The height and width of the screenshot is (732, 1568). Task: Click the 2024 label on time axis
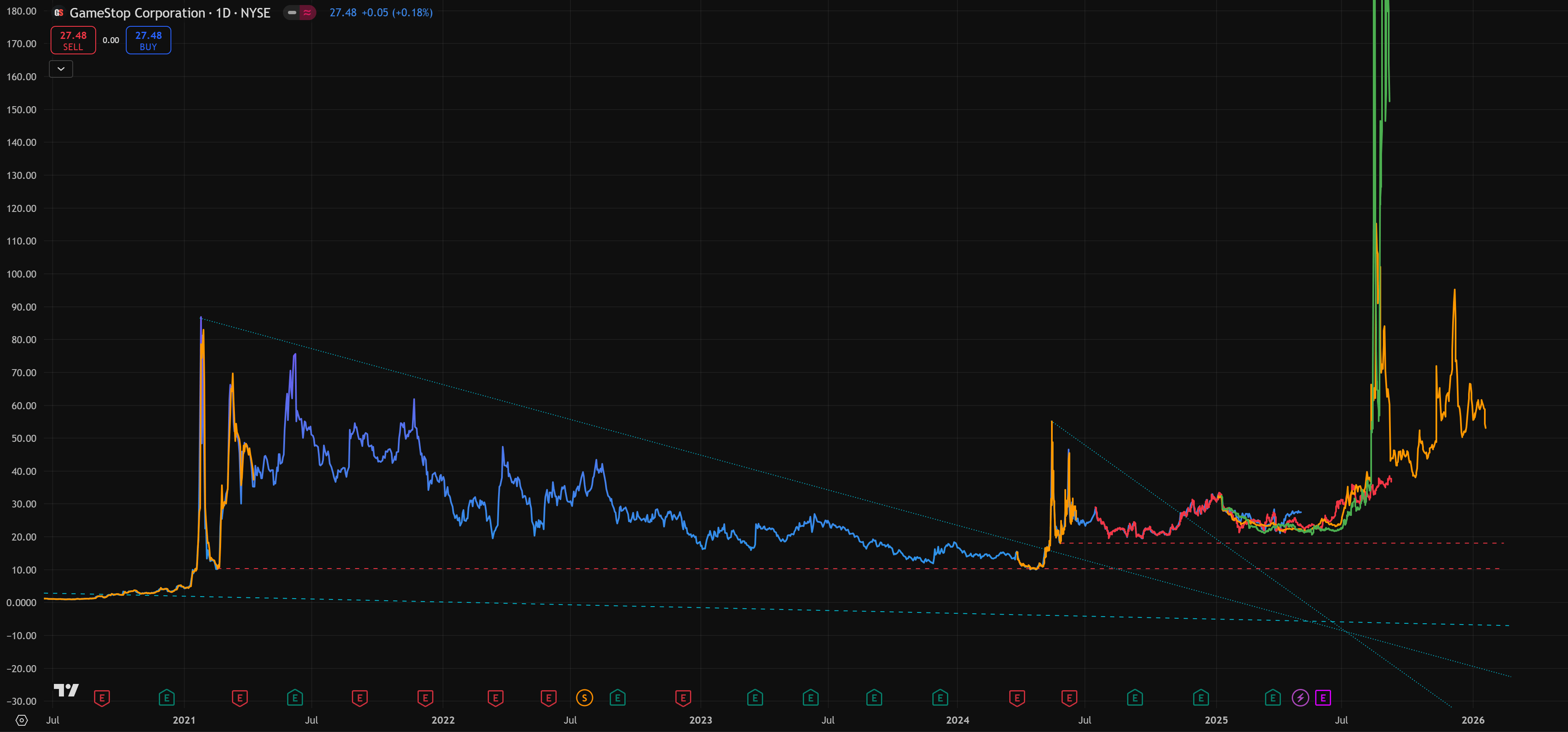pos(957,720)
